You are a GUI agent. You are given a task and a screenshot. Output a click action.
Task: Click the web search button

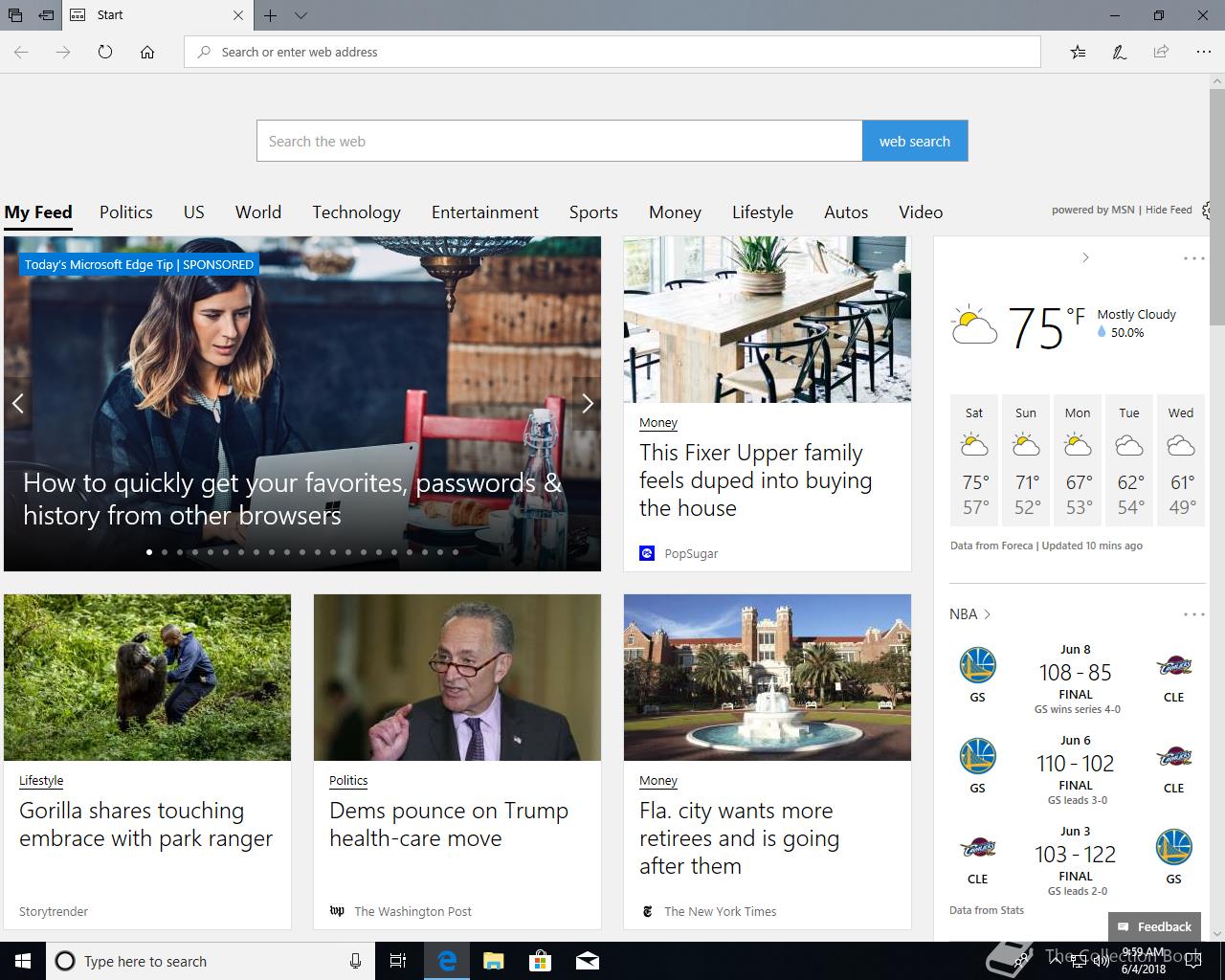click(915, 141)
